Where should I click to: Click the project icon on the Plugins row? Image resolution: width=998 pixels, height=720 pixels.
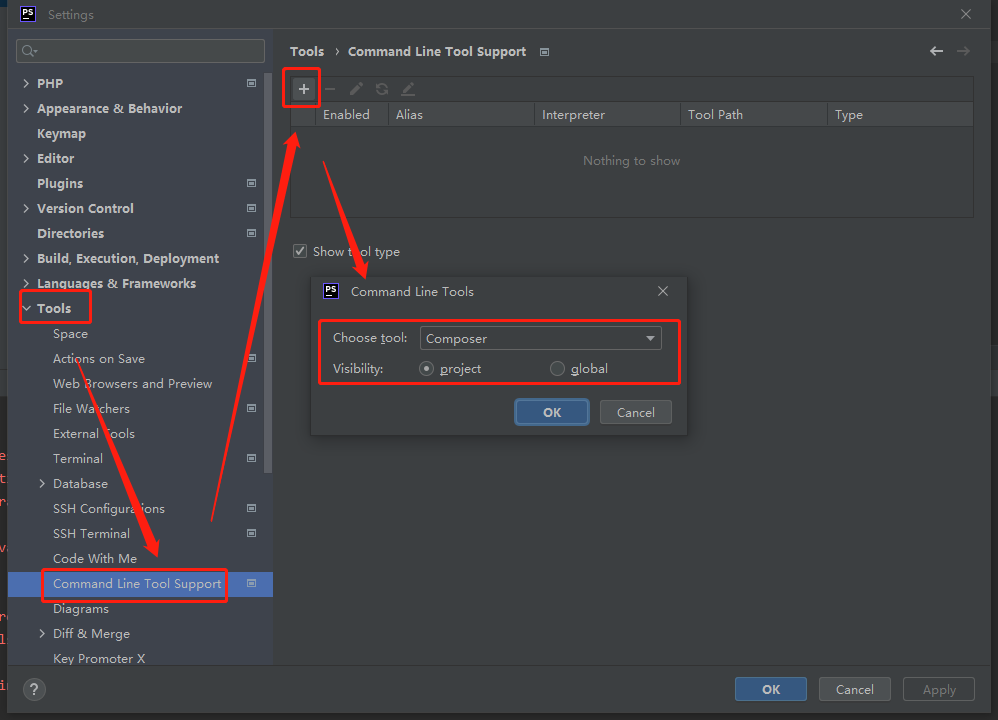pos(251,183)
